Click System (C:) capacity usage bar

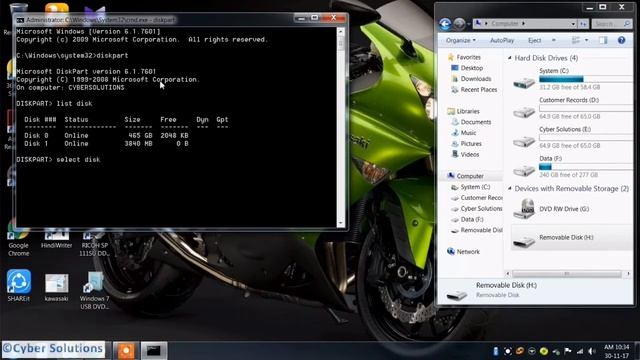[585, 79]
